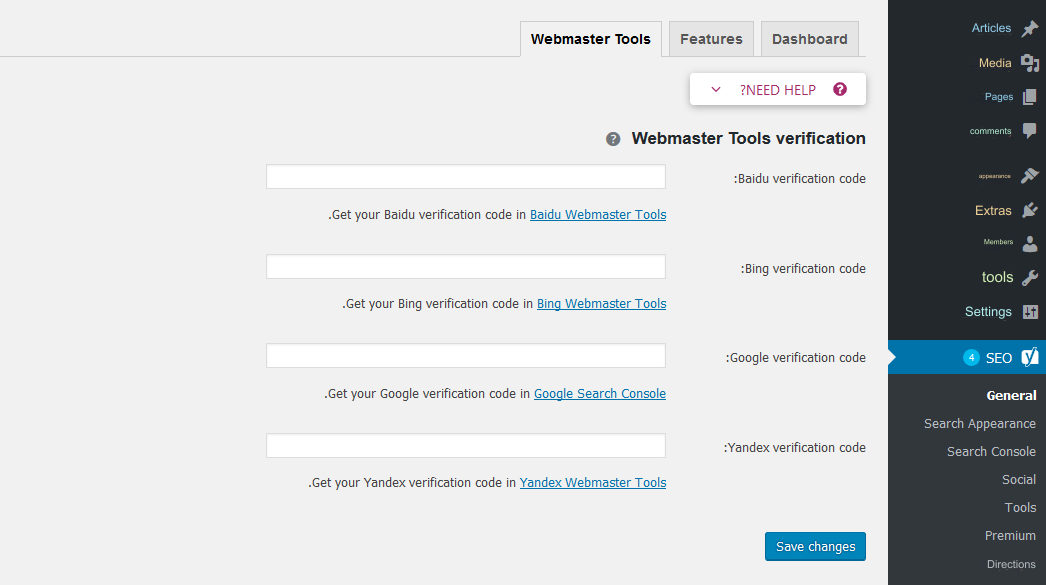This screenshot has height=585, width=1046.
Task: Switch to the Dashboard tab
Action: point(809,39)
